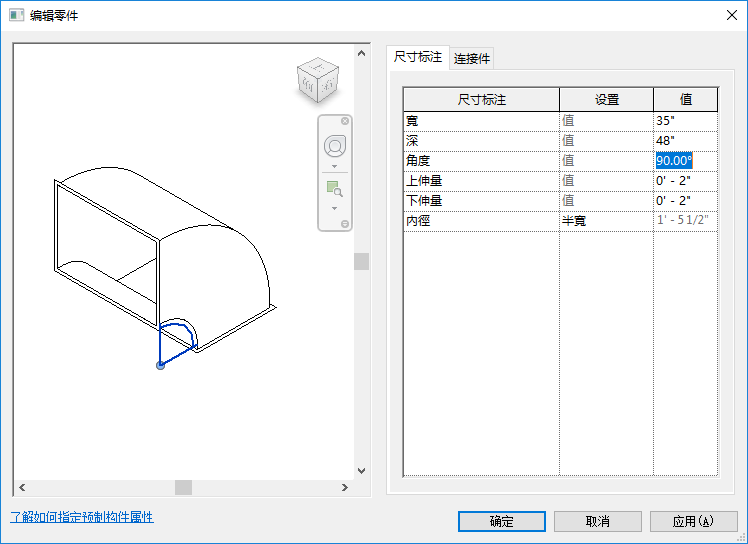Click the horizontal scrollbar thumb in preview

184,487
